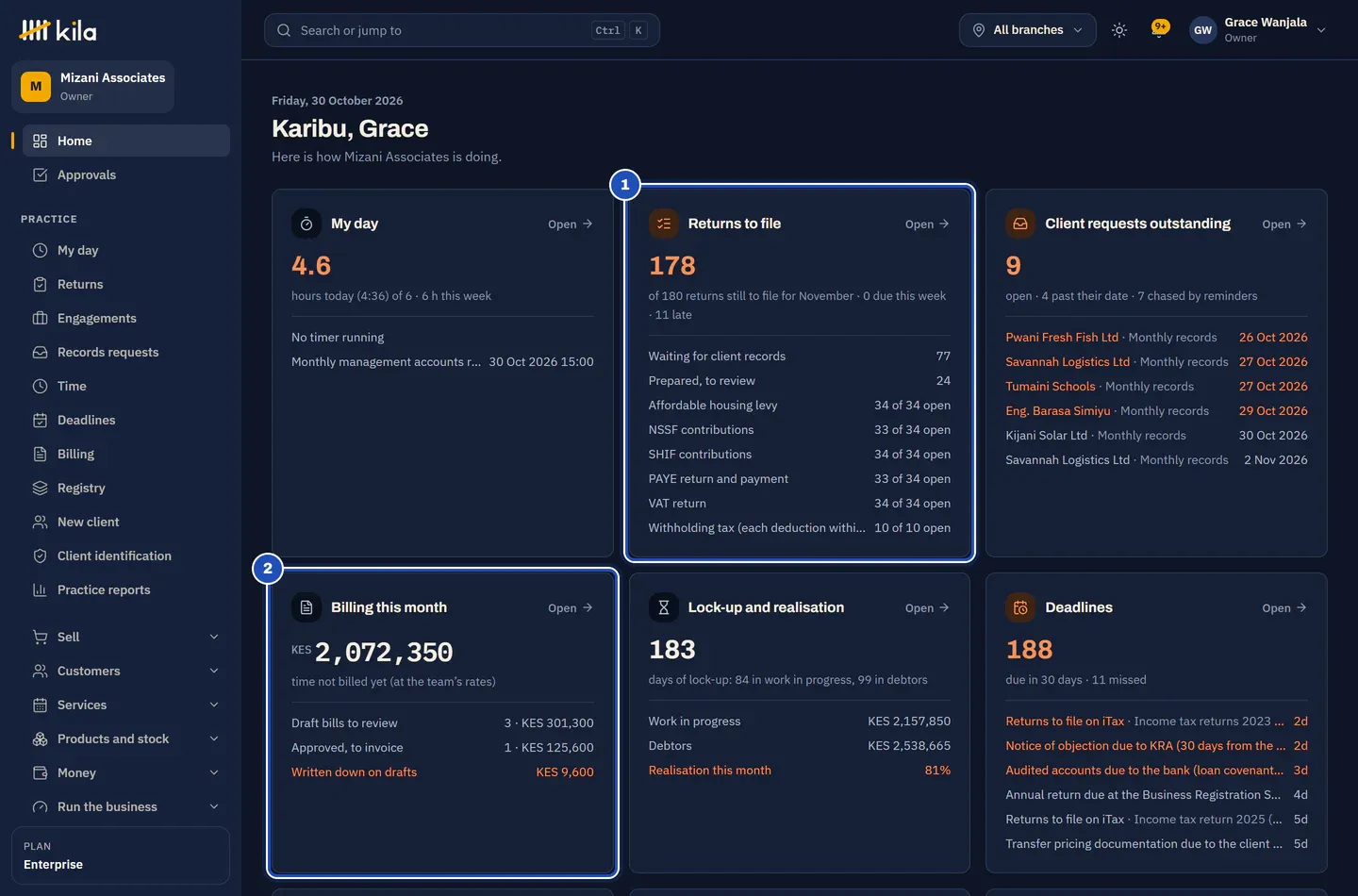The width and height of the screenshot is (1358, 896).
Task: Click the Registry layers icon
Action: pos(40,488)
